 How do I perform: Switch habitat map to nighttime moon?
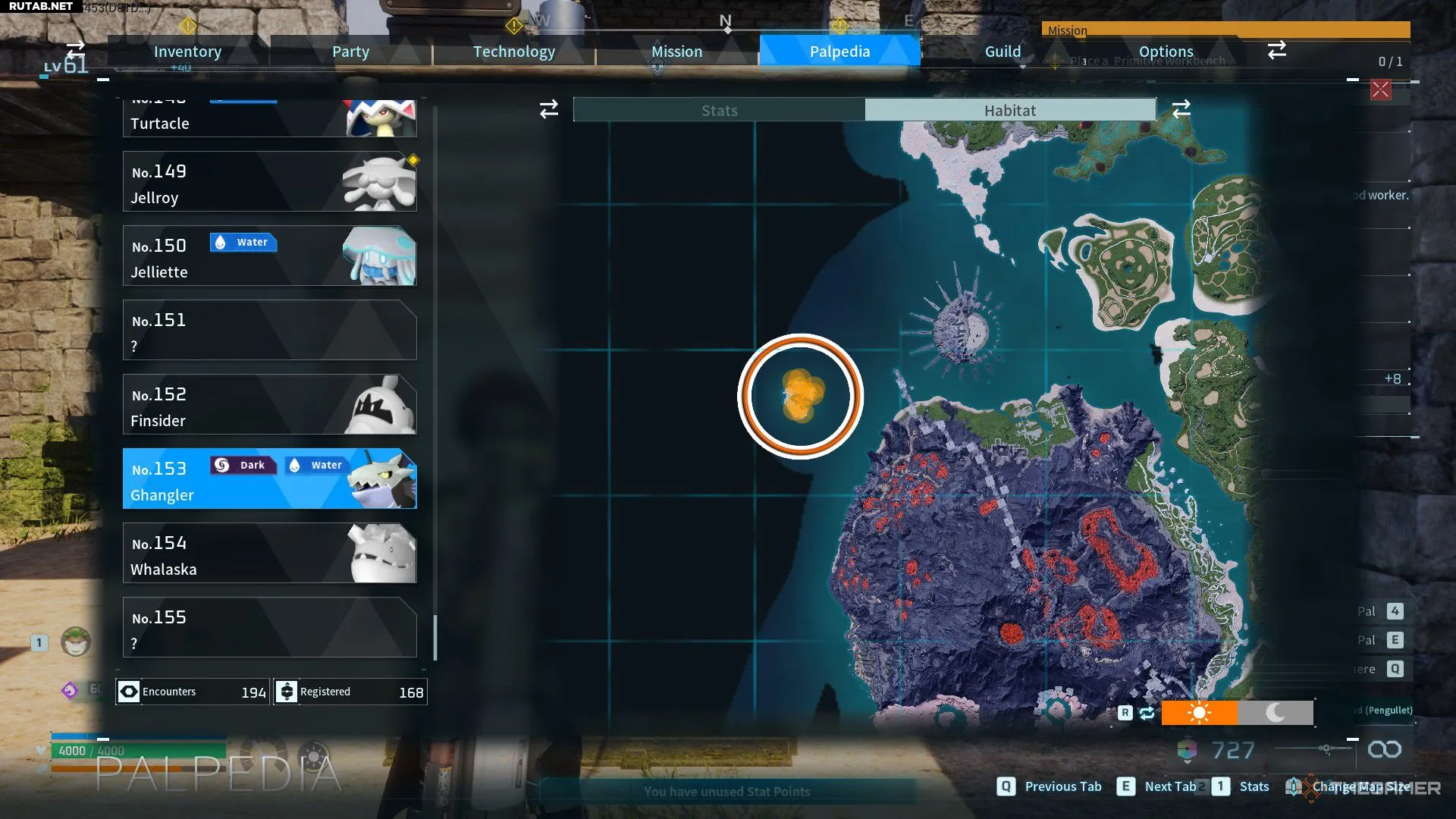click(1276, 713)
